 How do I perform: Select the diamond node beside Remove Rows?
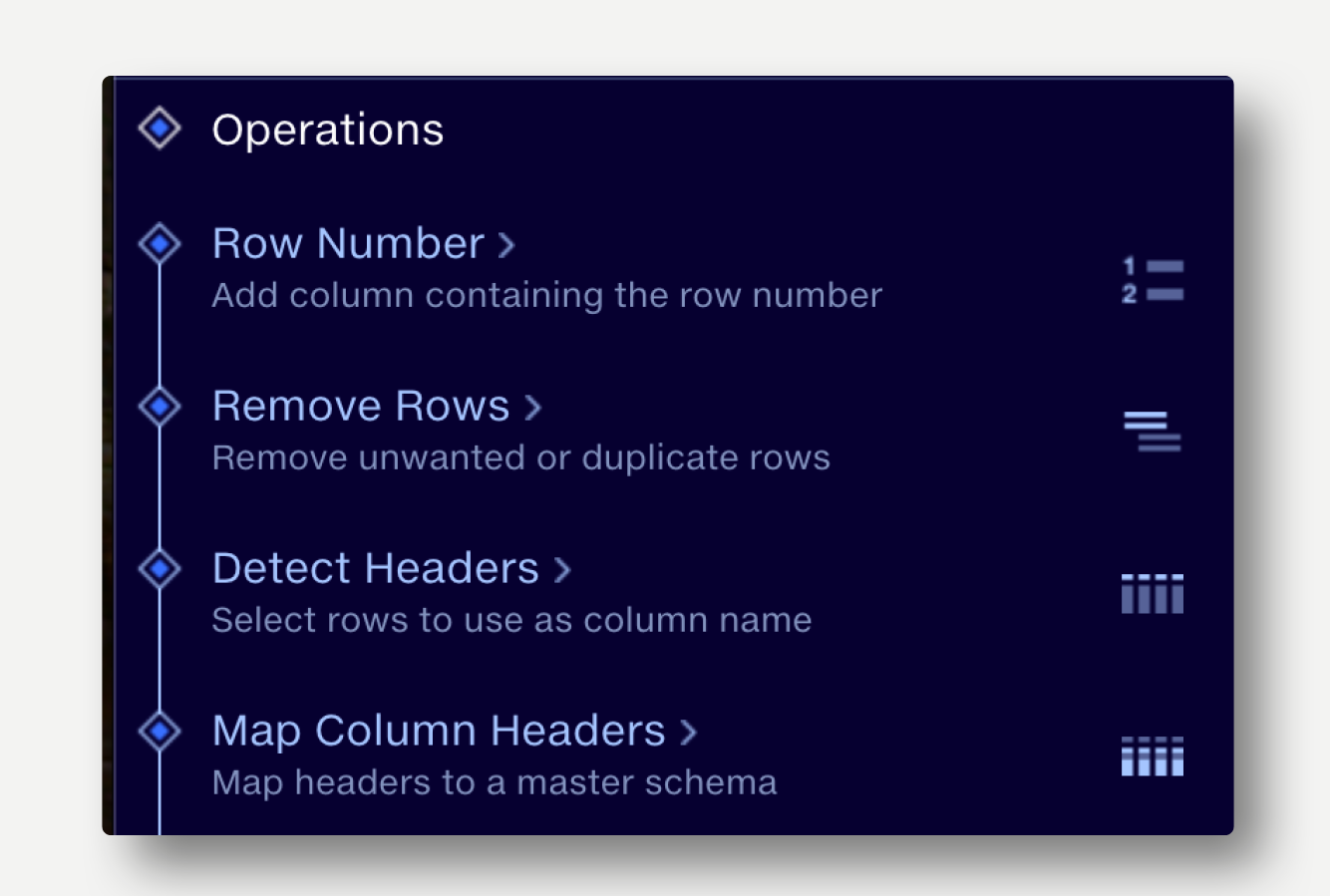(x=160, y=407)
